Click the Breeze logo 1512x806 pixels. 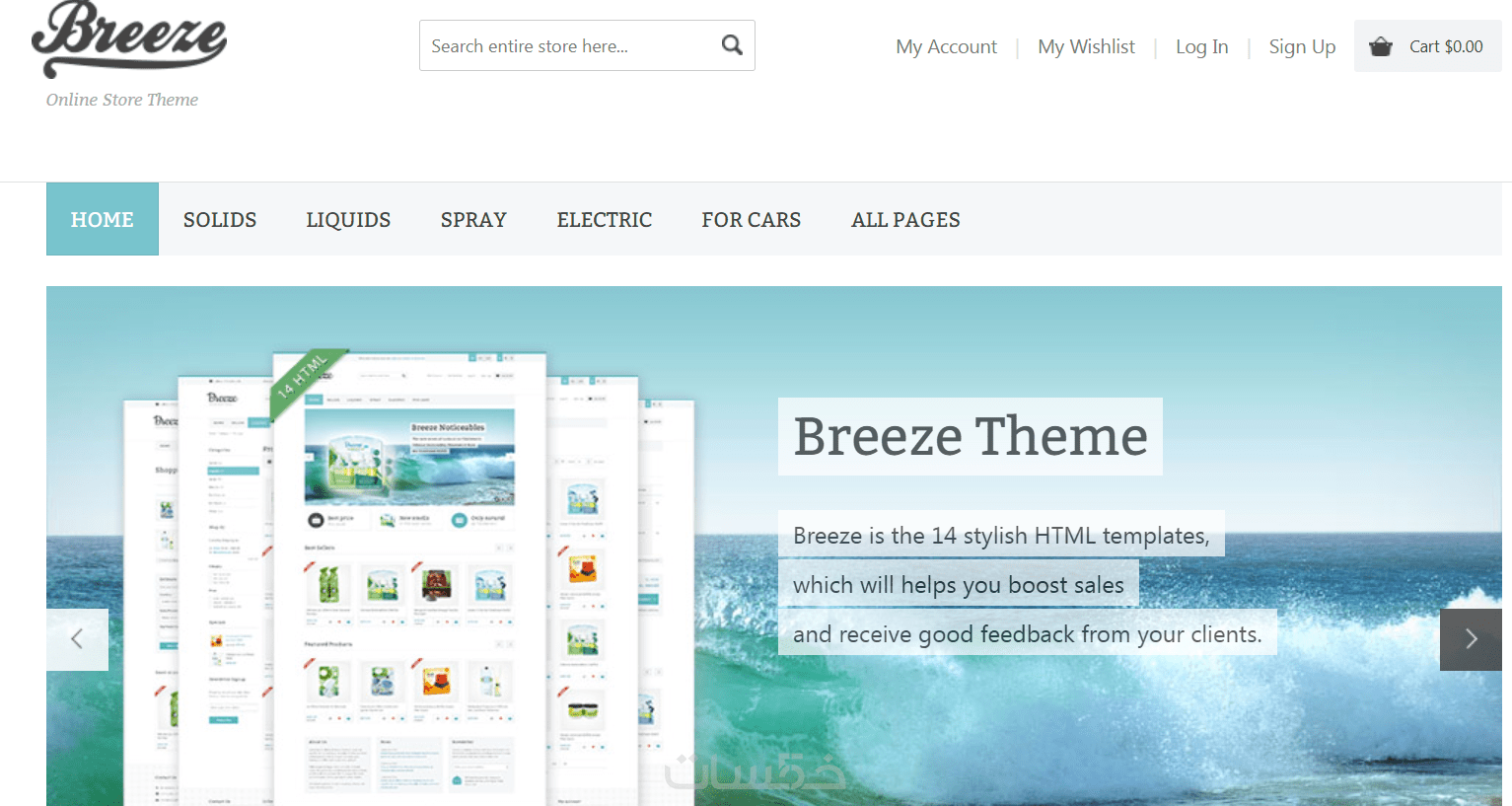pyautogui.click(x=129, y=39)
